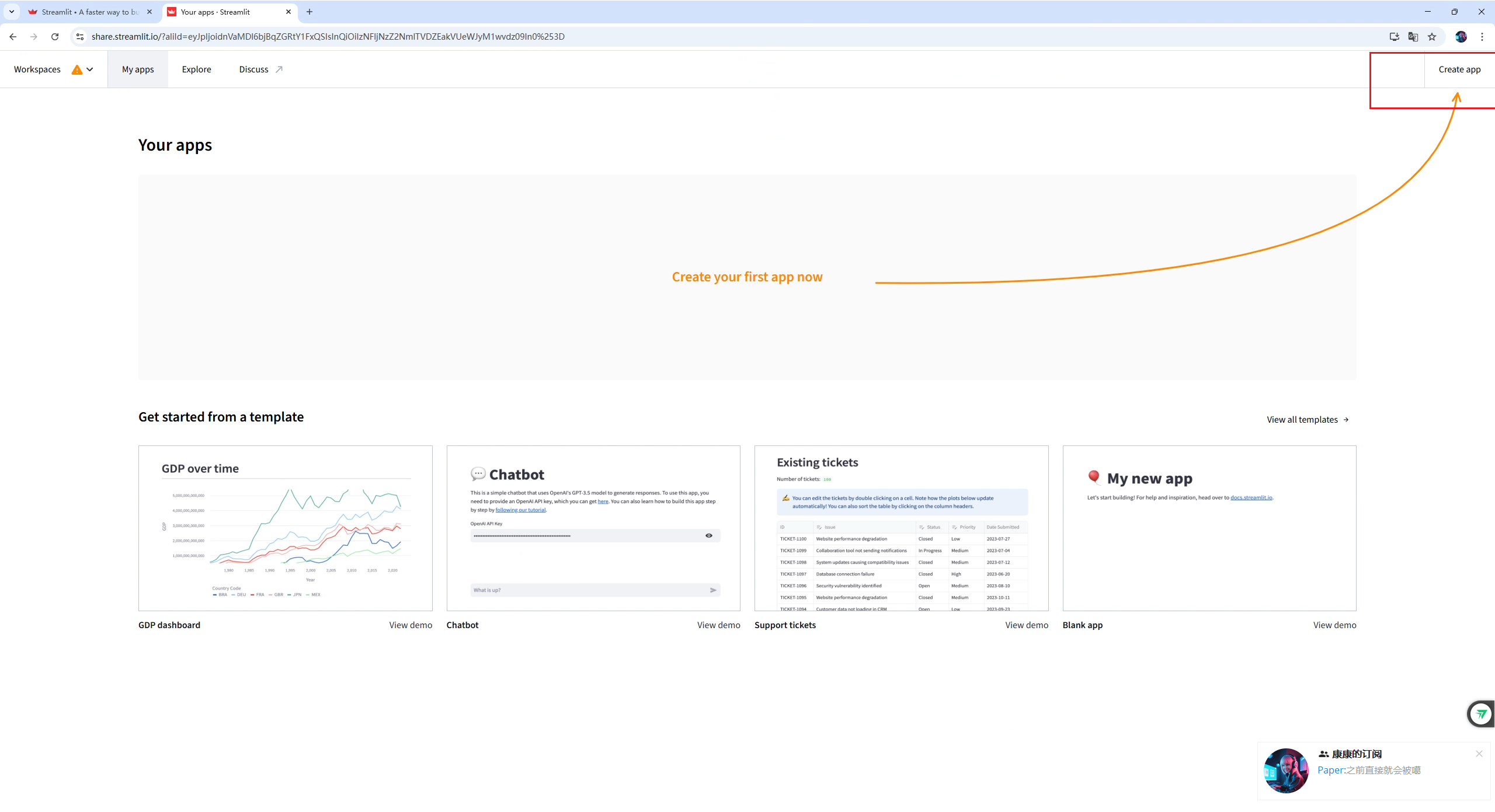View demo of Blank app
The image size is (1495, 812).
pos(1335,625)
